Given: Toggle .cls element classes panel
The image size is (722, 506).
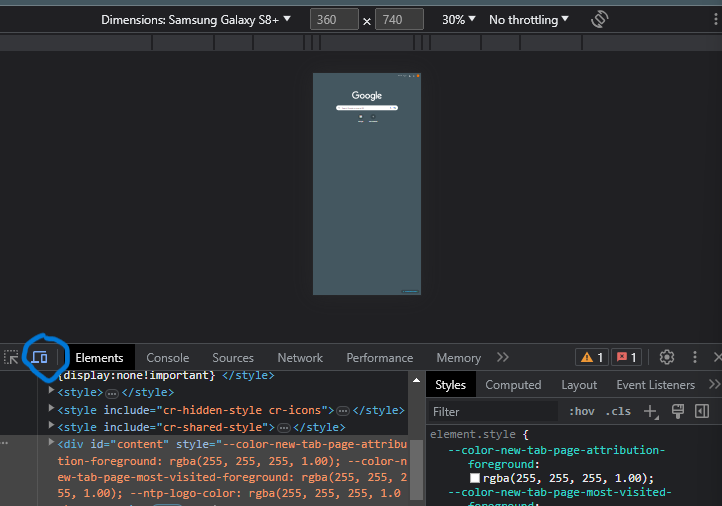Looking at the screenshot, I should [x=618, y=411].
